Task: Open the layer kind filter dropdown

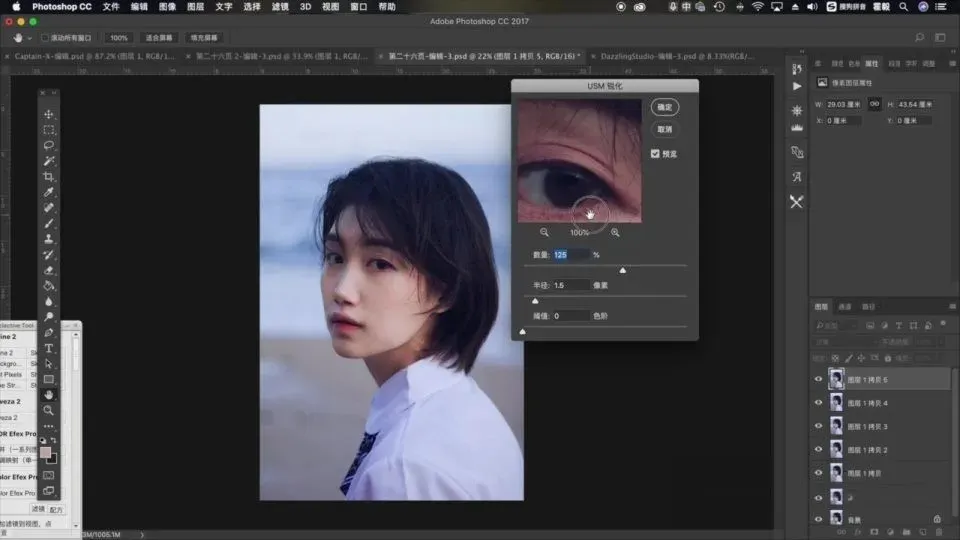Action: (x=838, y=325)
